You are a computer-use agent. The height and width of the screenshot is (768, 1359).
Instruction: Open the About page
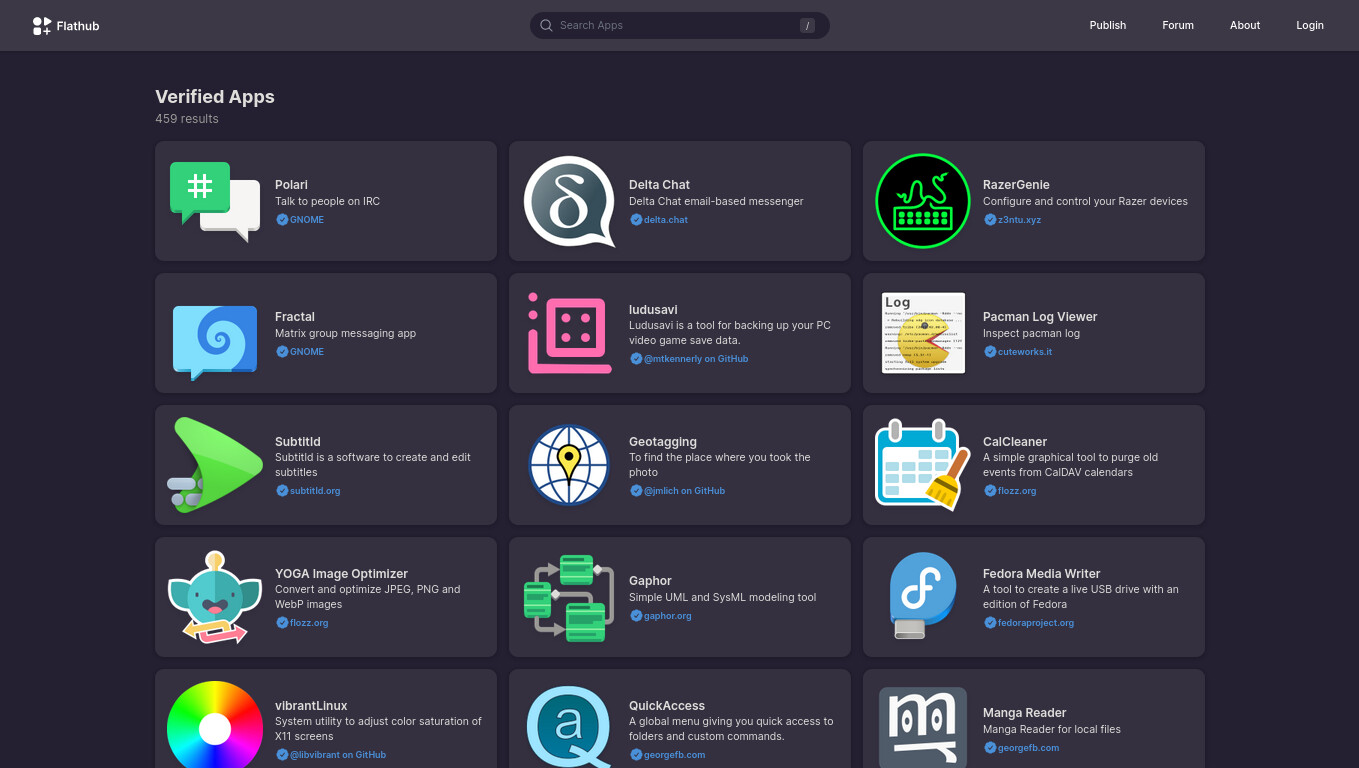click(1244, 26)
